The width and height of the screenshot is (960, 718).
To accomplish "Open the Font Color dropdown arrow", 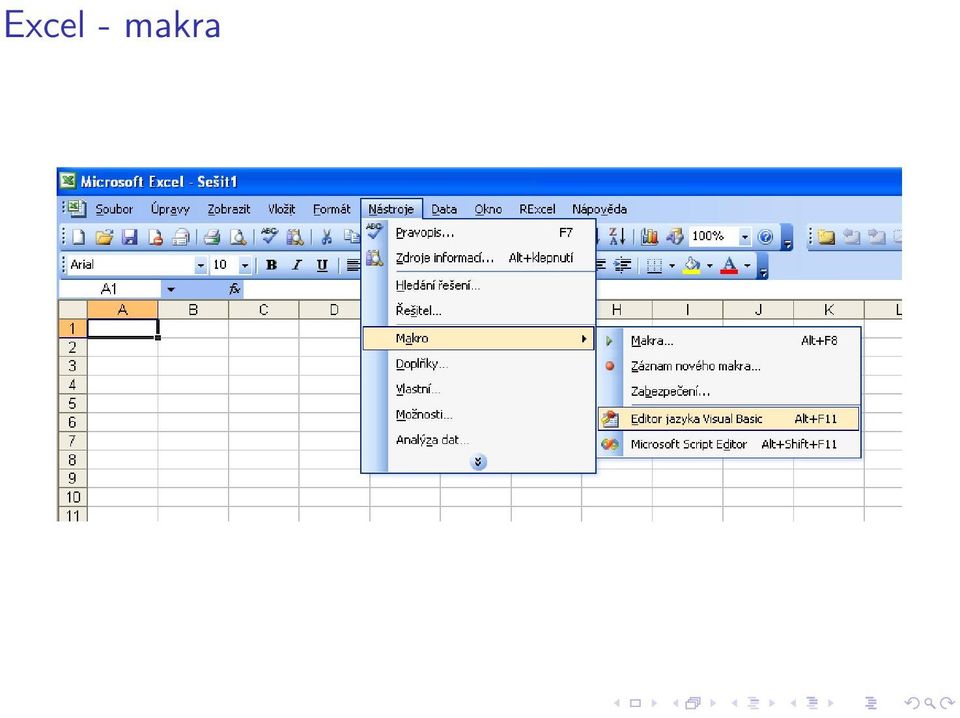I will point(747,266).
